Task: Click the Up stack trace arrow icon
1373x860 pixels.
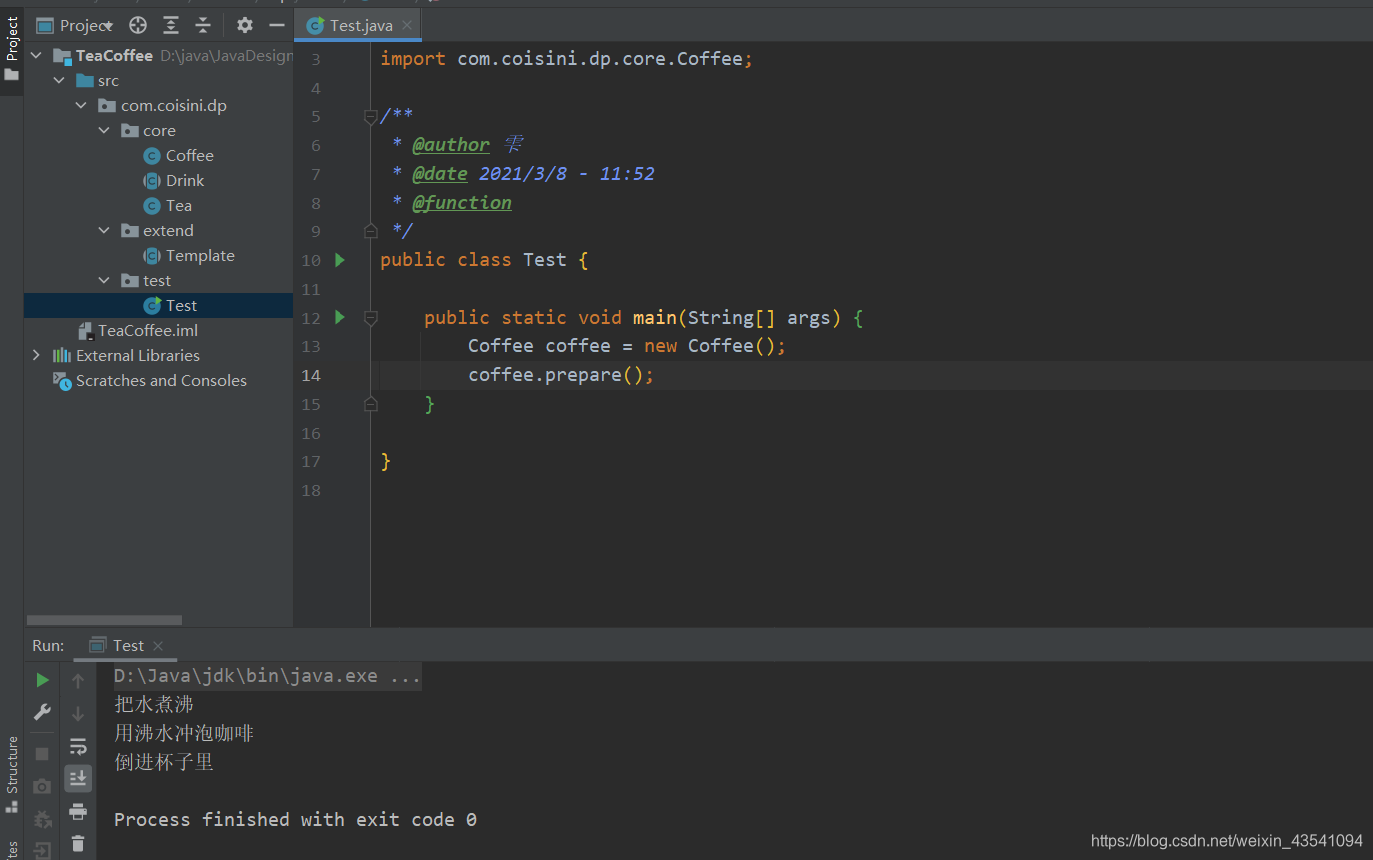Action: [x=78, y=681]
